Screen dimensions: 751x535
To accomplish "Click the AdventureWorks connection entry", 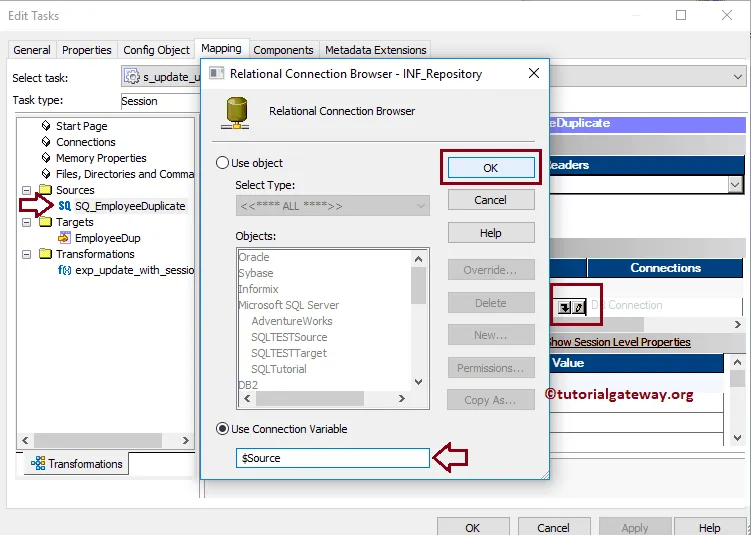I will (x=292, y=321).
